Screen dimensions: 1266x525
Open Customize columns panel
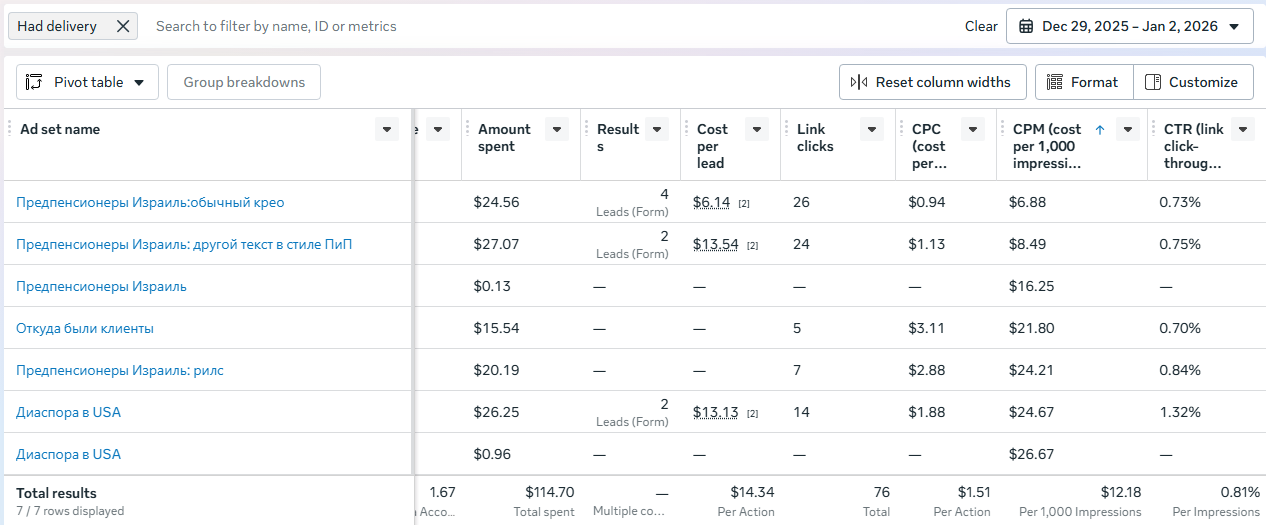(1193, 82)
